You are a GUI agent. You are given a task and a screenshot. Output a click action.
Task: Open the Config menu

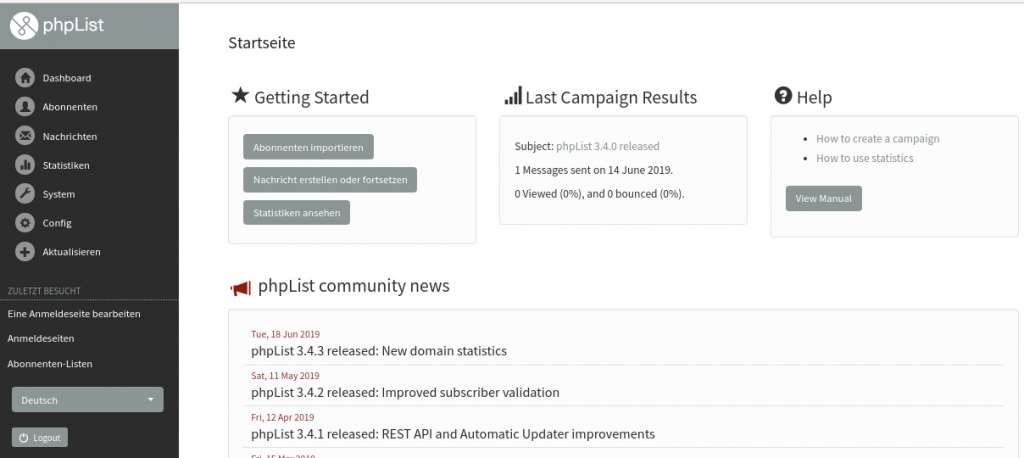57,223
